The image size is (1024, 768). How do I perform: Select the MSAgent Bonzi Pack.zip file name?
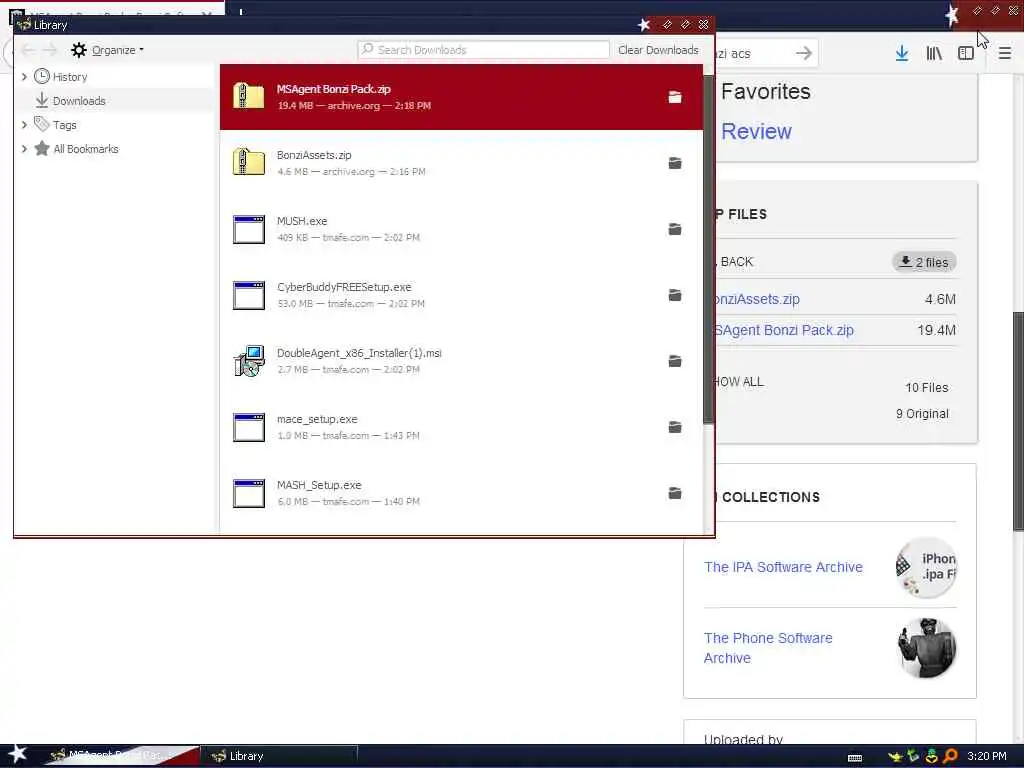[334, 89]
